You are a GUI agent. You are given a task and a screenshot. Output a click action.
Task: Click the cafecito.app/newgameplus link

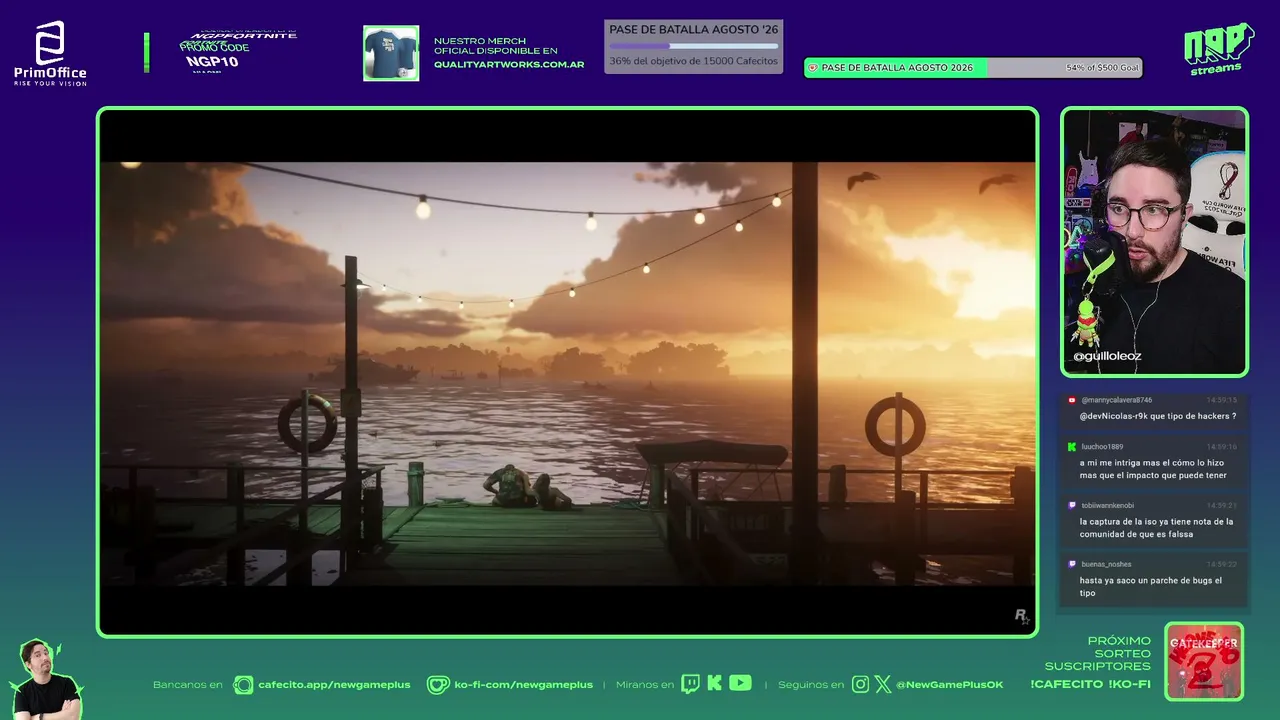click(334, 685)
